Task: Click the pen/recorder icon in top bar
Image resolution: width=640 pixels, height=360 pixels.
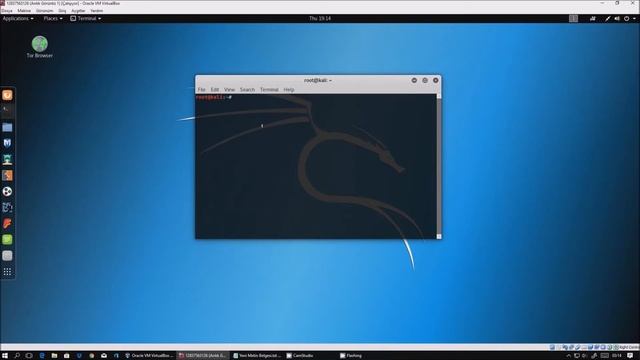Action: coord(608,18)
